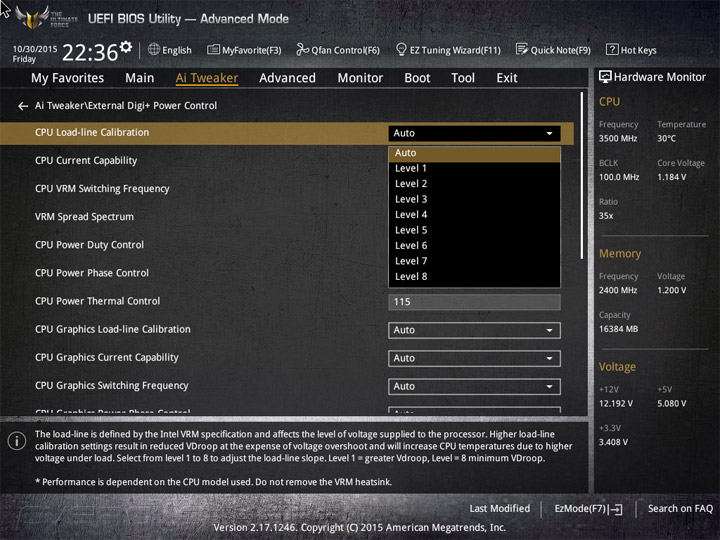Select the CPU Load-line Calibration row label
The height and width of the screenshot is (540, 720).
point(92,133)
